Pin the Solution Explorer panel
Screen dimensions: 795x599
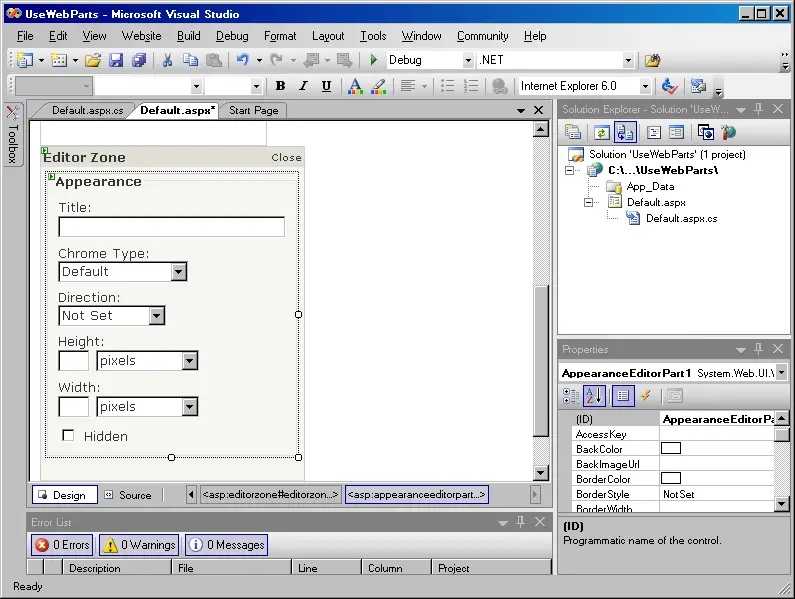coord(758,109)
